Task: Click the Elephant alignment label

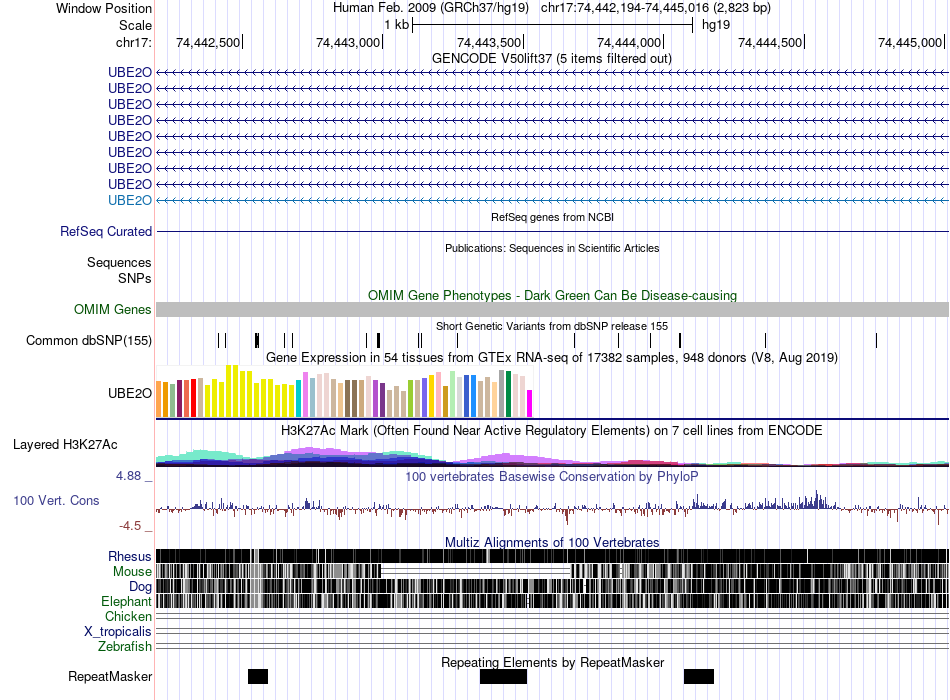Action: coord(126,602)
